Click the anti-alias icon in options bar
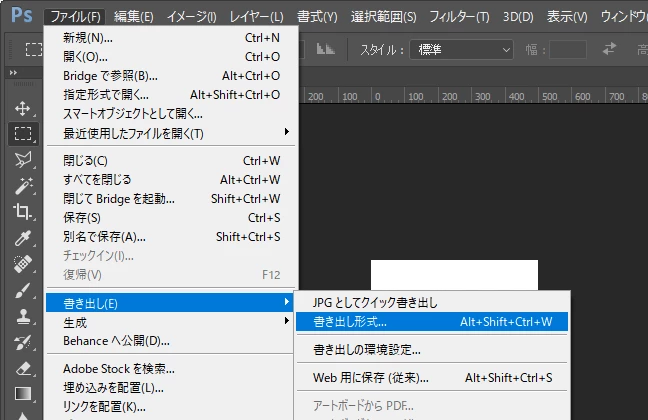 coord(325,49)
